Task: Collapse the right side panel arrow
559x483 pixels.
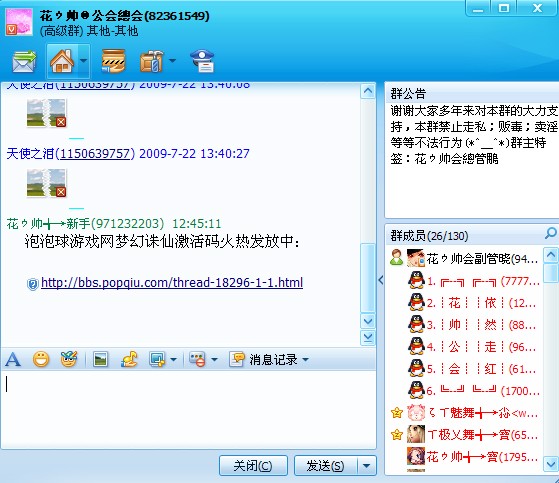Action: (x=381, y=280)
